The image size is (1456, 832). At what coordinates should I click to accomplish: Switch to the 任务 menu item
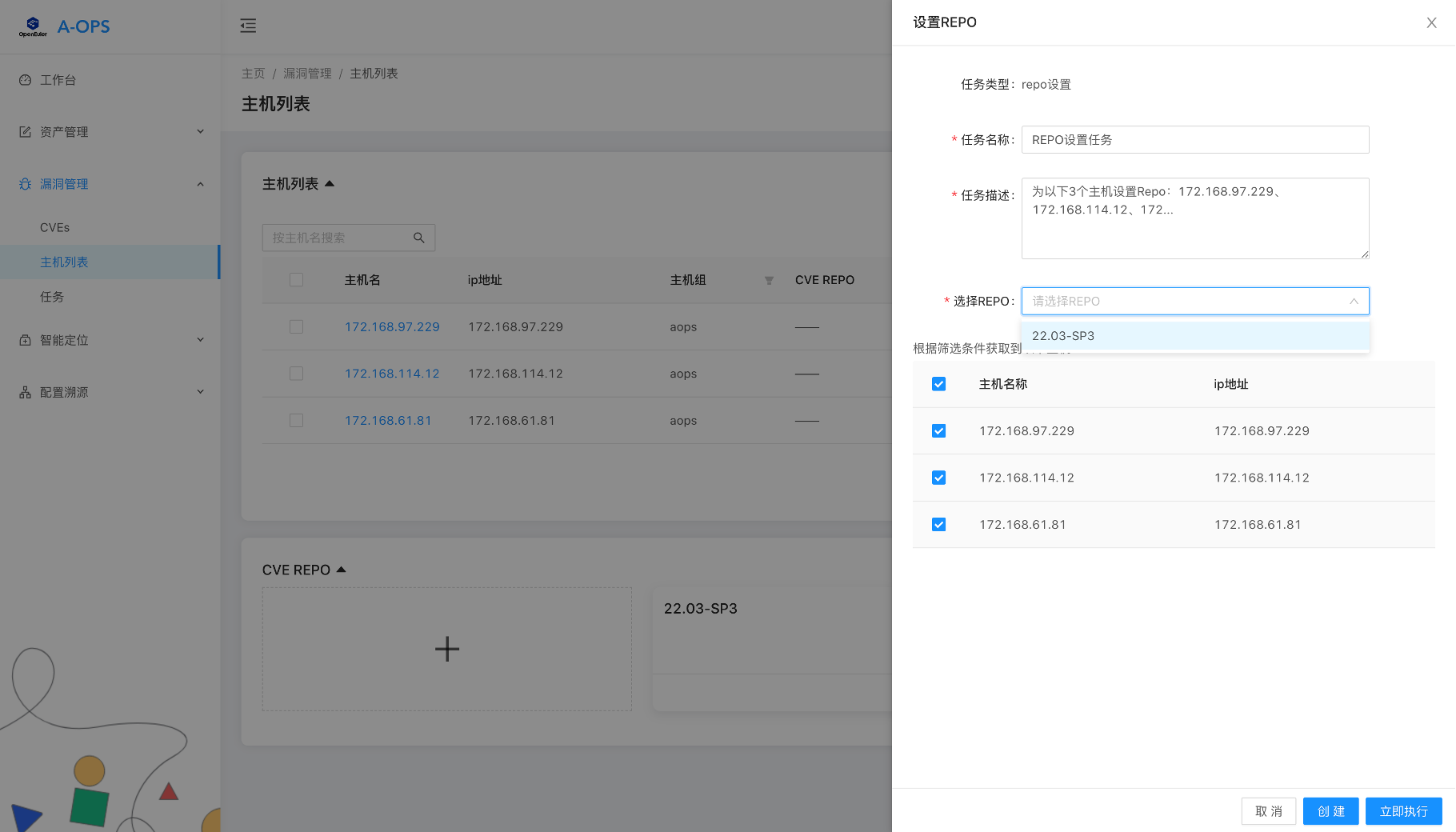click(51, 296)
